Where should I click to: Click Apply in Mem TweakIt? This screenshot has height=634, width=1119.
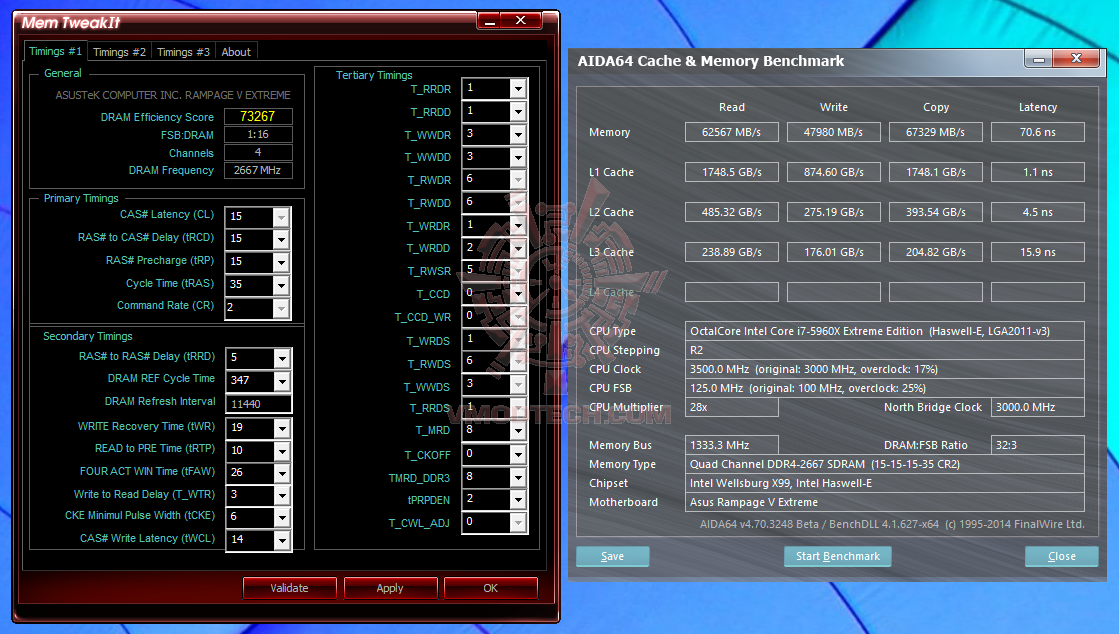pyautogui.click(x=390, y=588)
